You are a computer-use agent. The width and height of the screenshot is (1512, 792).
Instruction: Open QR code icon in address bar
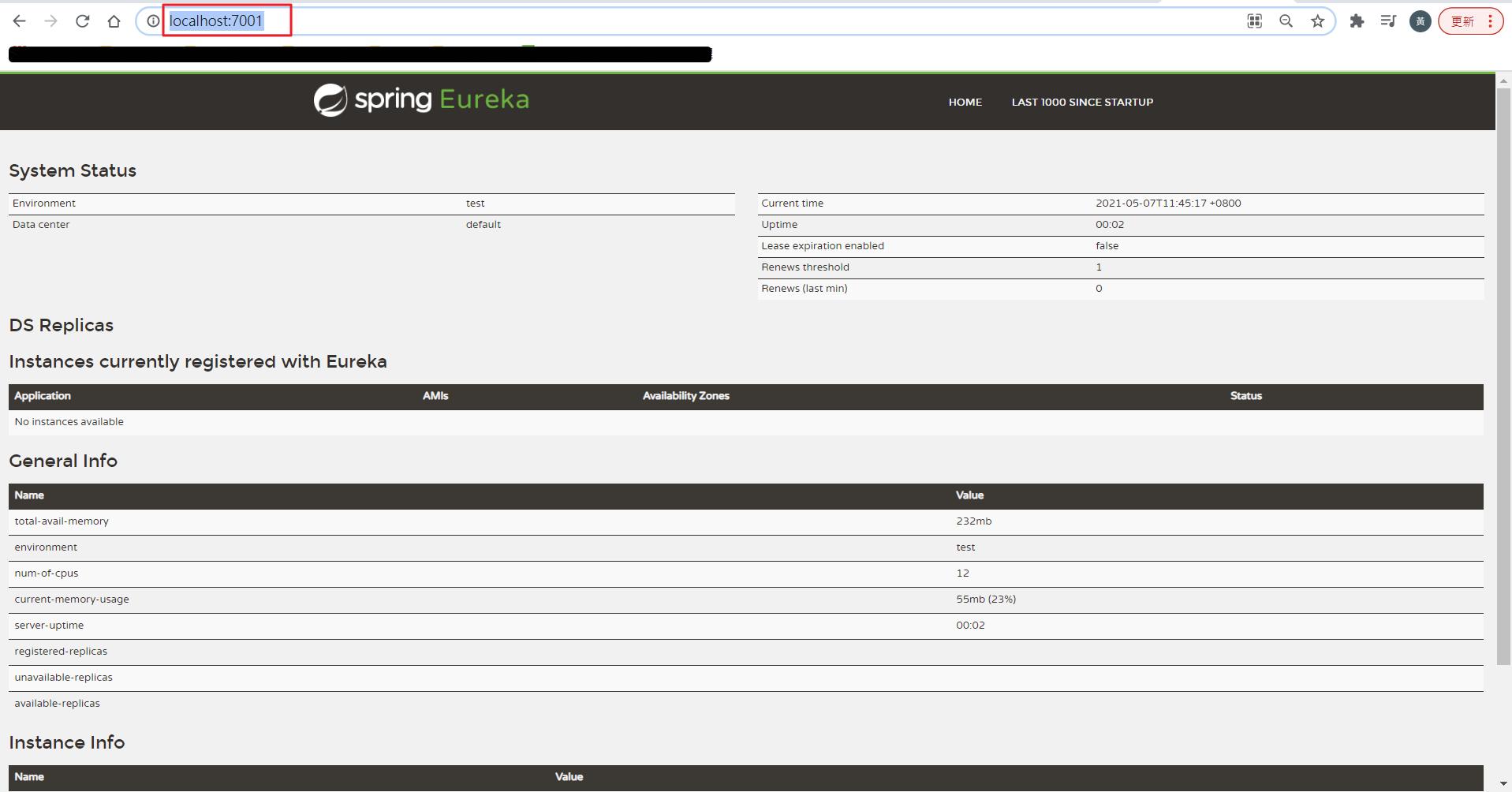(1254, 21)
